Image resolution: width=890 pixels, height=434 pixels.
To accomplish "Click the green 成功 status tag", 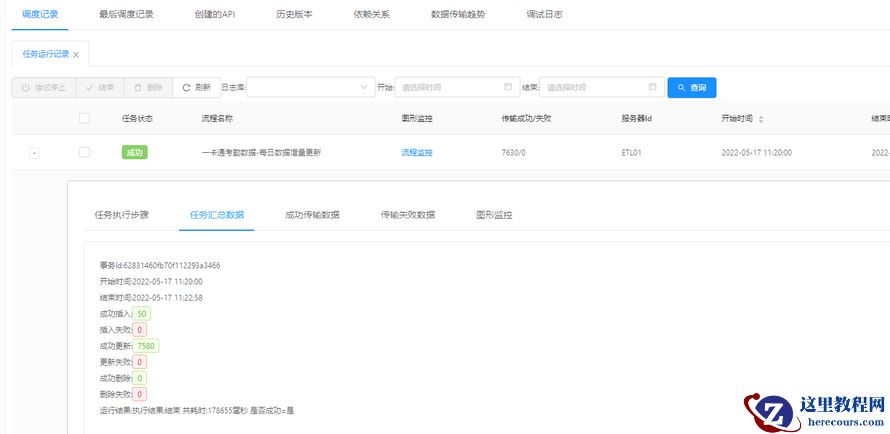I will coord(134,153).
